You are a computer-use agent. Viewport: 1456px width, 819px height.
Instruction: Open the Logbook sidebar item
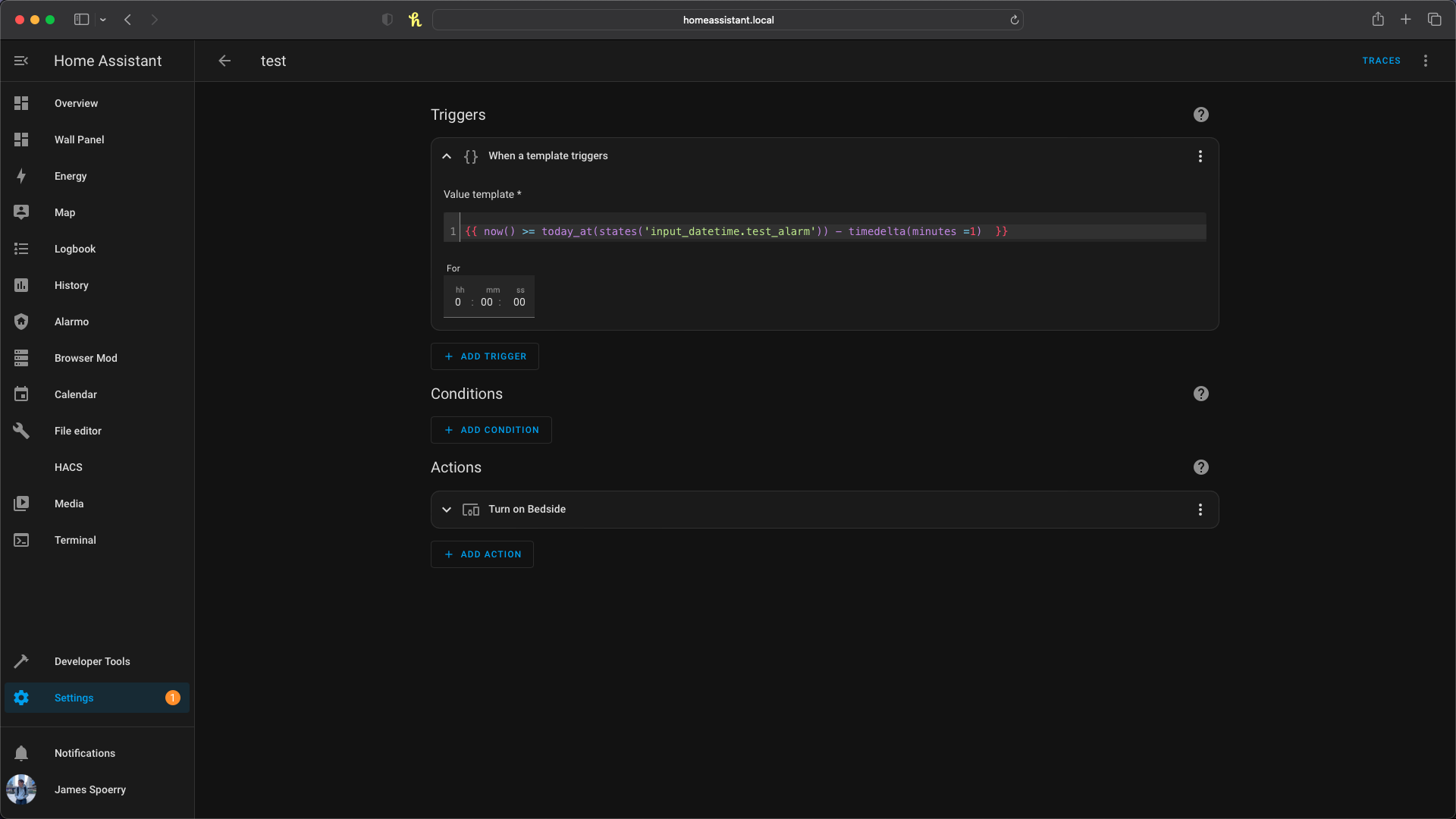pyautogui.click(x=74, y=249)
